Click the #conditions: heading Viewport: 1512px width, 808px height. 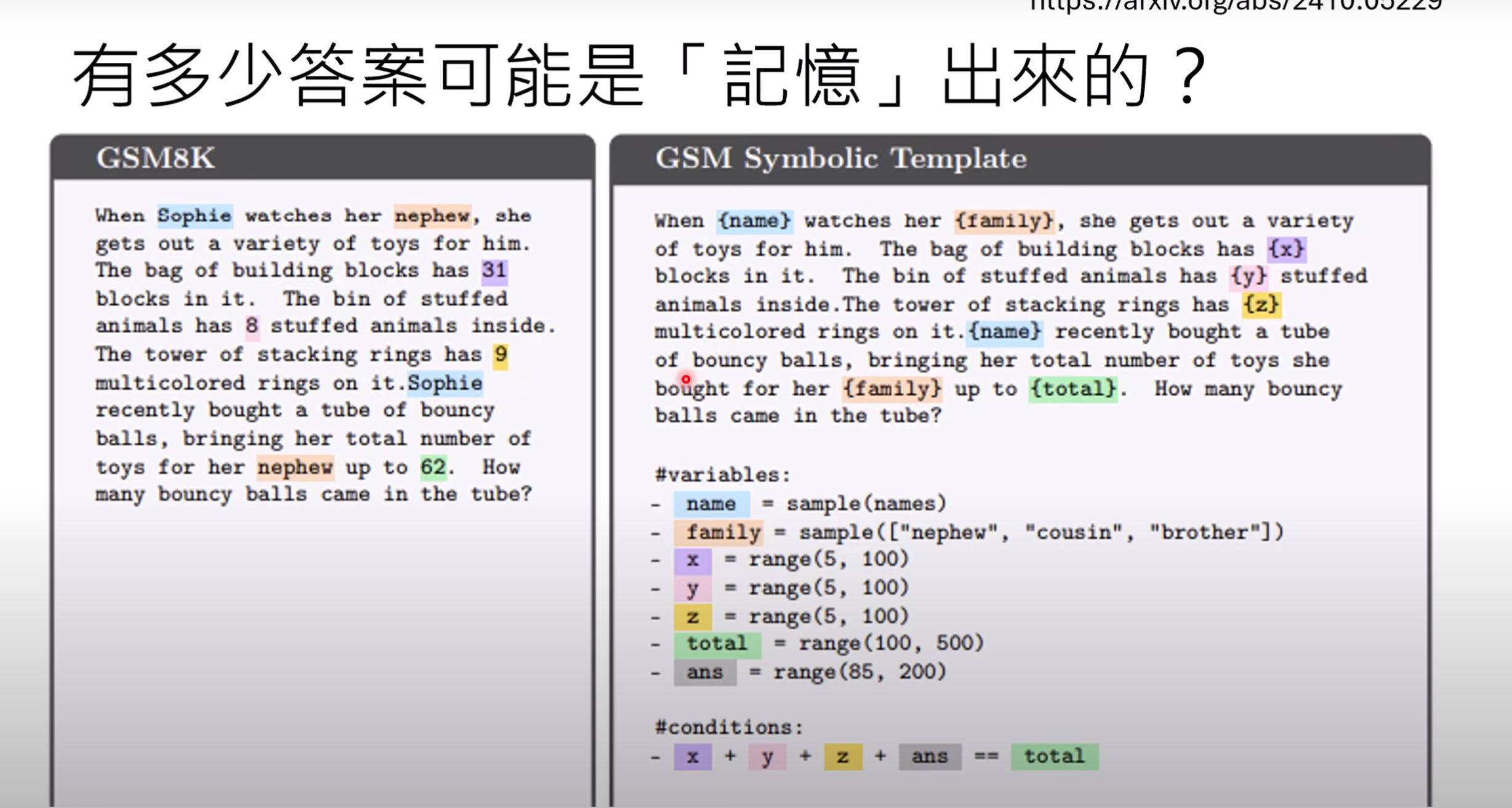coord(730,727)
